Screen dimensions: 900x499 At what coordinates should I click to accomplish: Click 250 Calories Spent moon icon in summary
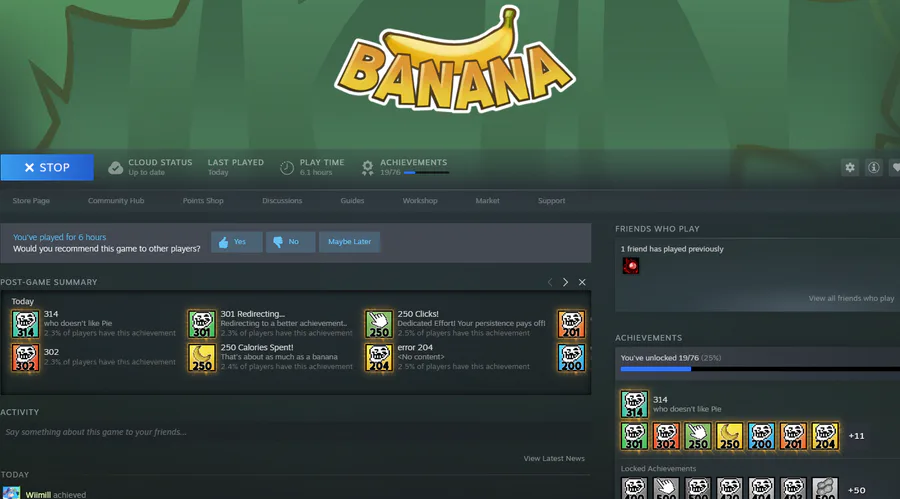202,357
